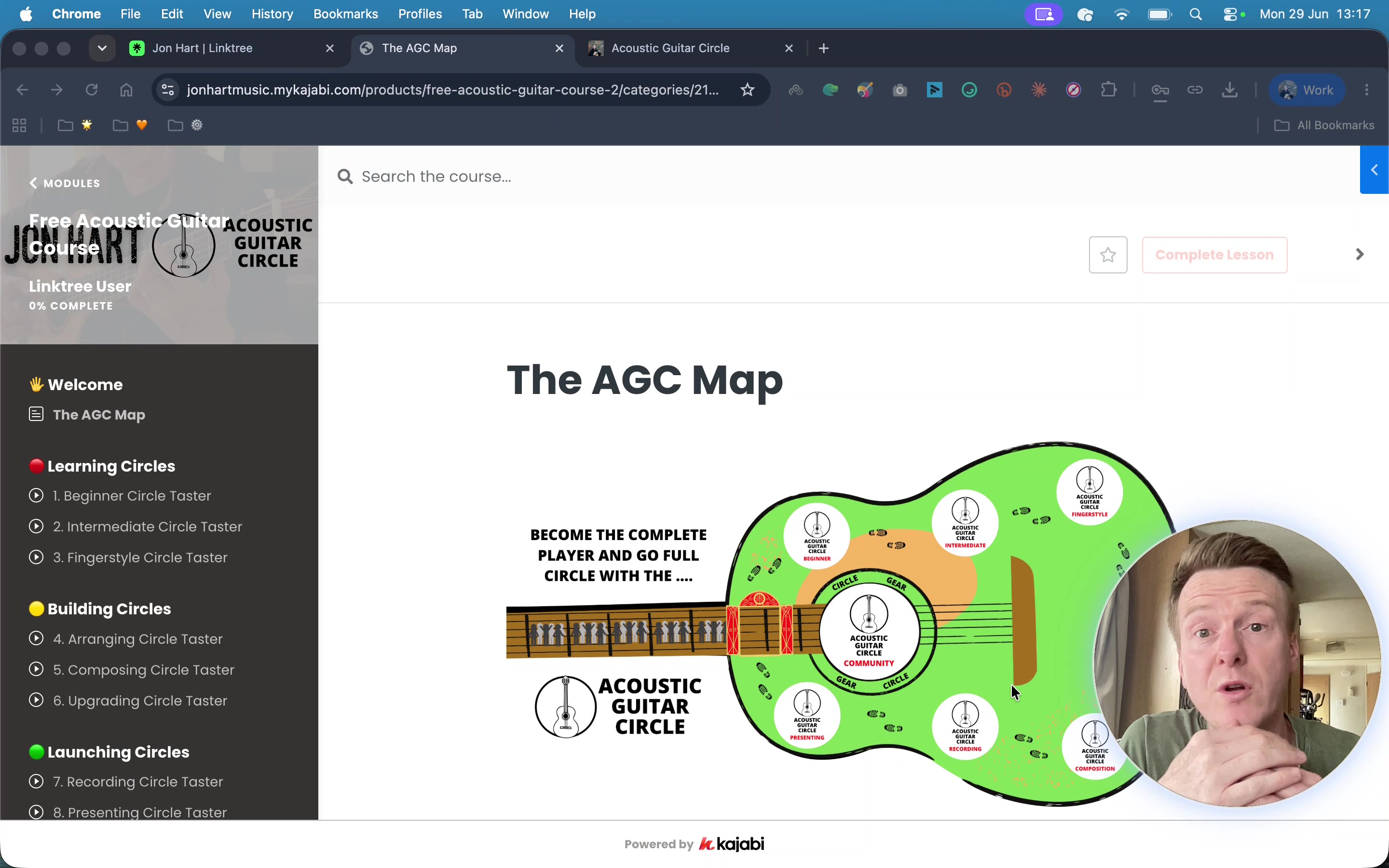Click the webcam video bubble

pos(1238,664)
